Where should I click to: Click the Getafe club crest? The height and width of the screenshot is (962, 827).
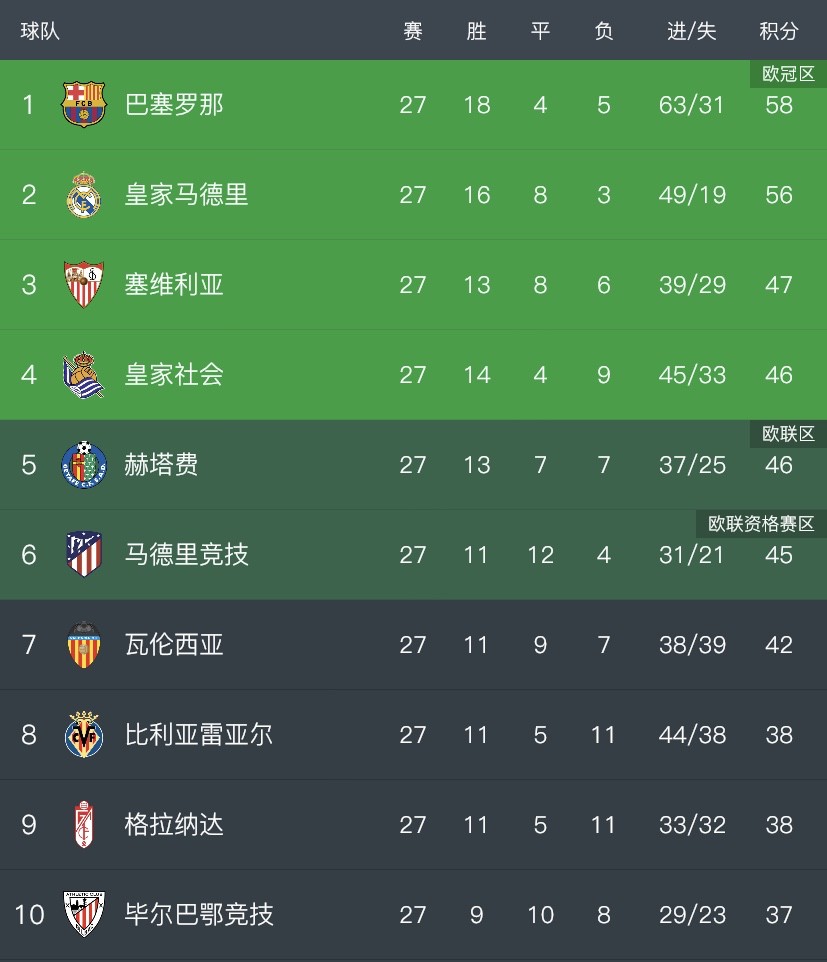point(84,464)
